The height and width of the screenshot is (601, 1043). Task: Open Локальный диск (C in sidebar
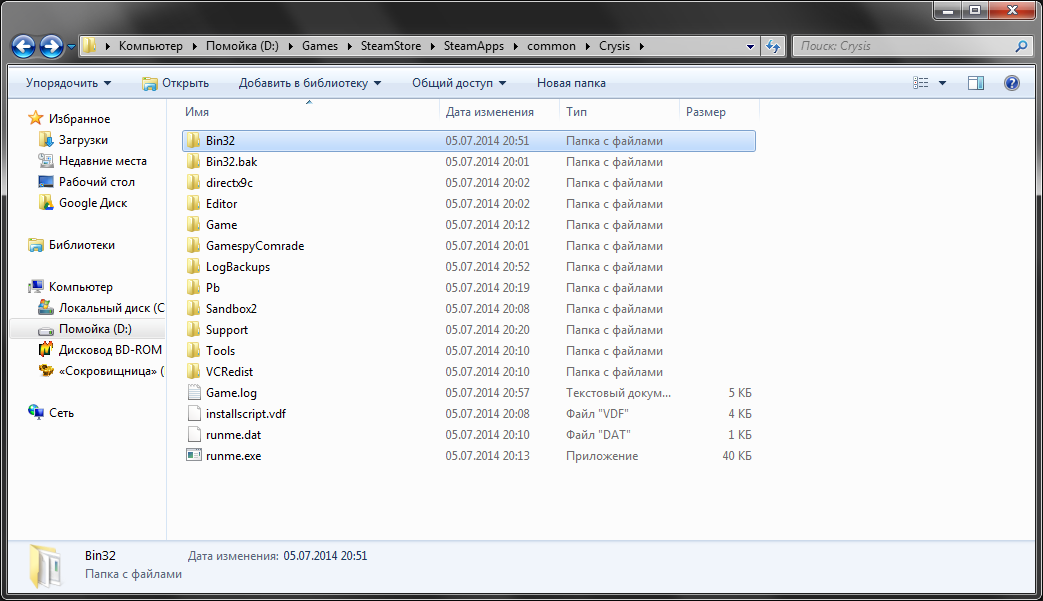click(x=111, y=308)
